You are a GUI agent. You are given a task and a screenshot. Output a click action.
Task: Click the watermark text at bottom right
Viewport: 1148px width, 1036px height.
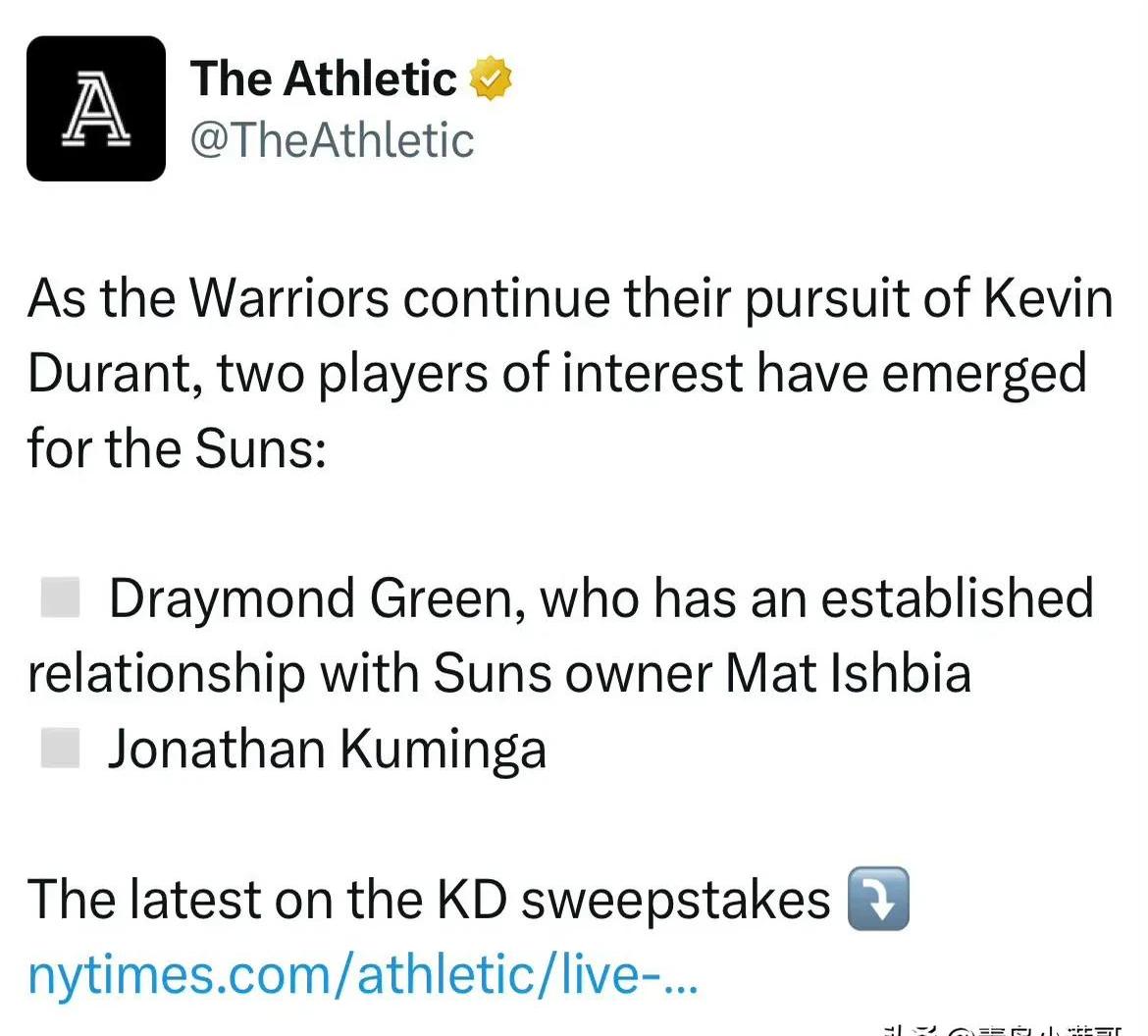pos(1003,1030)
